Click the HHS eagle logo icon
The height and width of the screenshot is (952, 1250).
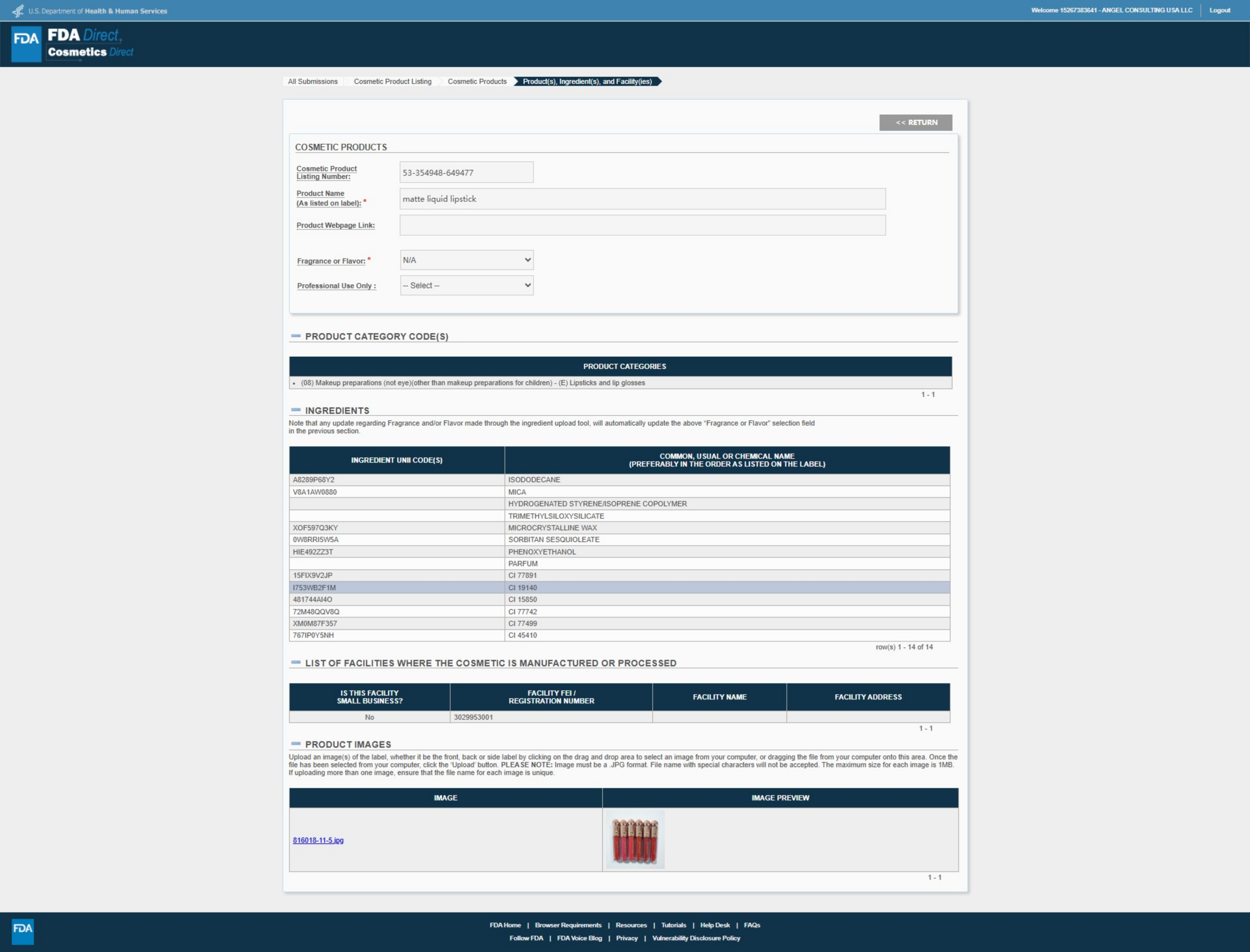tap(18, 11)
